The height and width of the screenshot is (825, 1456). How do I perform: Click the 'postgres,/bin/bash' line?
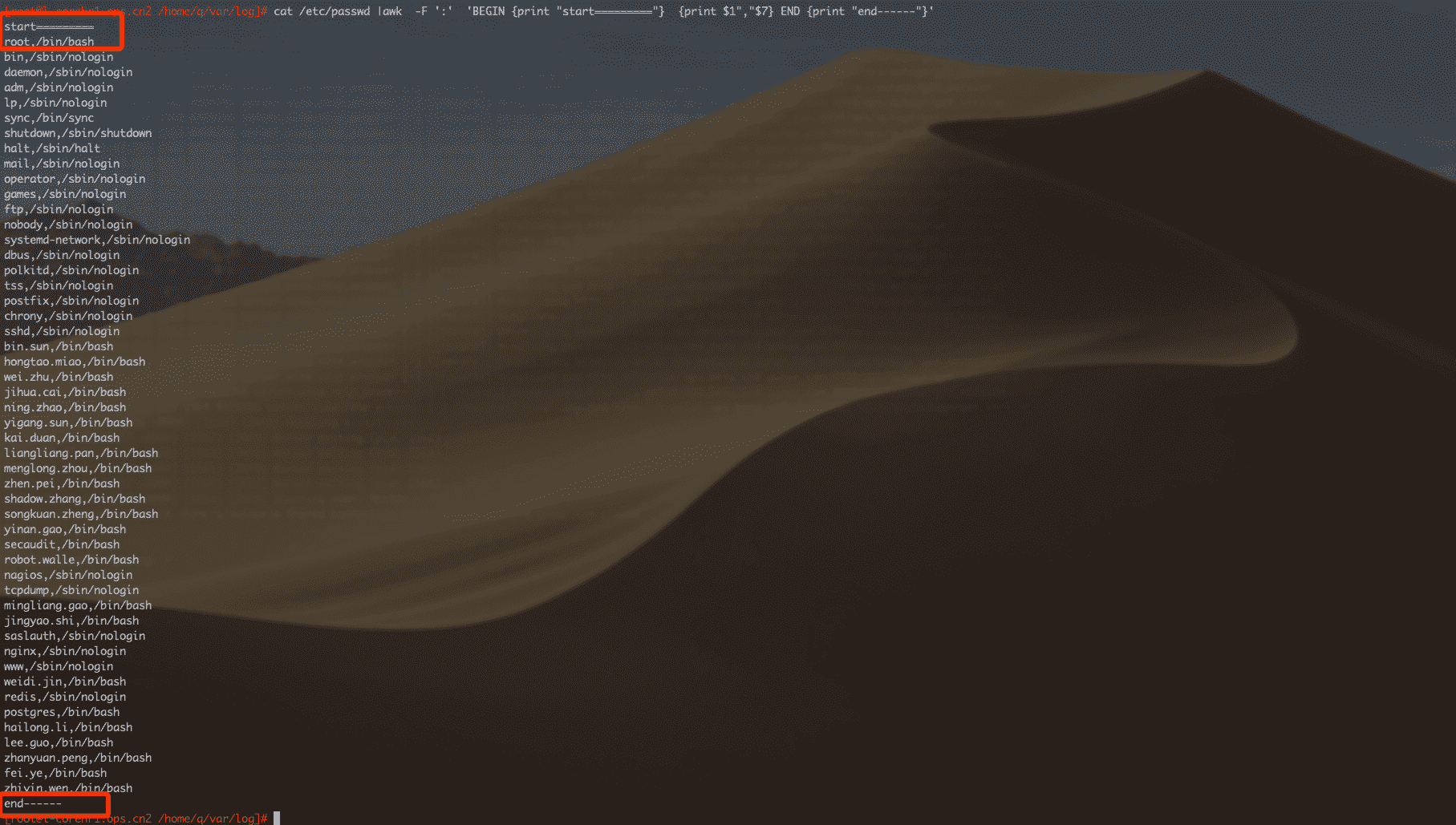(x=62, y=712)
